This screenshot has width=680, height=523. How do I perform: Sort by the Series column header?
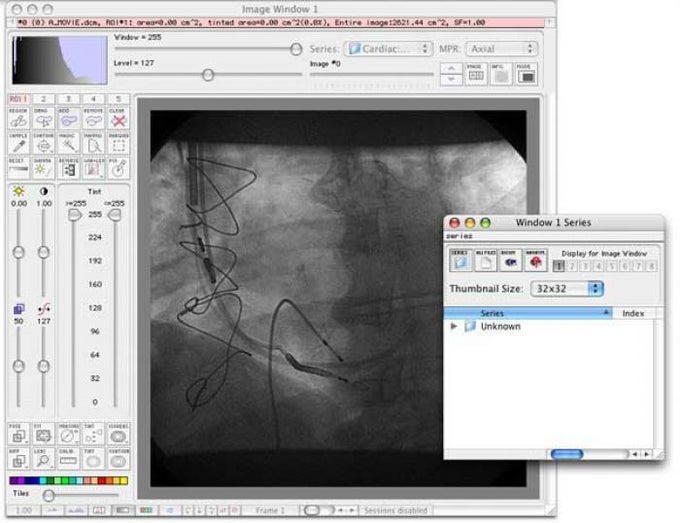[528, 313]
